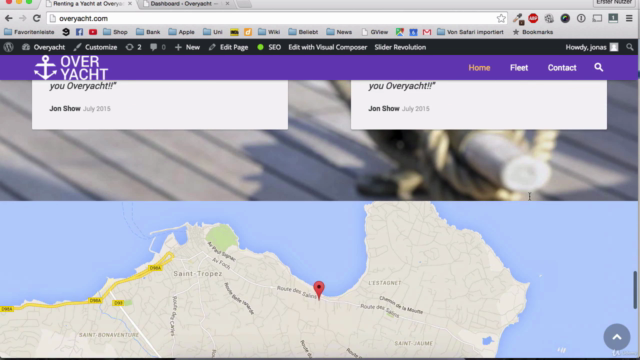Open the Adblock Plus extension icon
640x360 pixels.
coord(533,18)
